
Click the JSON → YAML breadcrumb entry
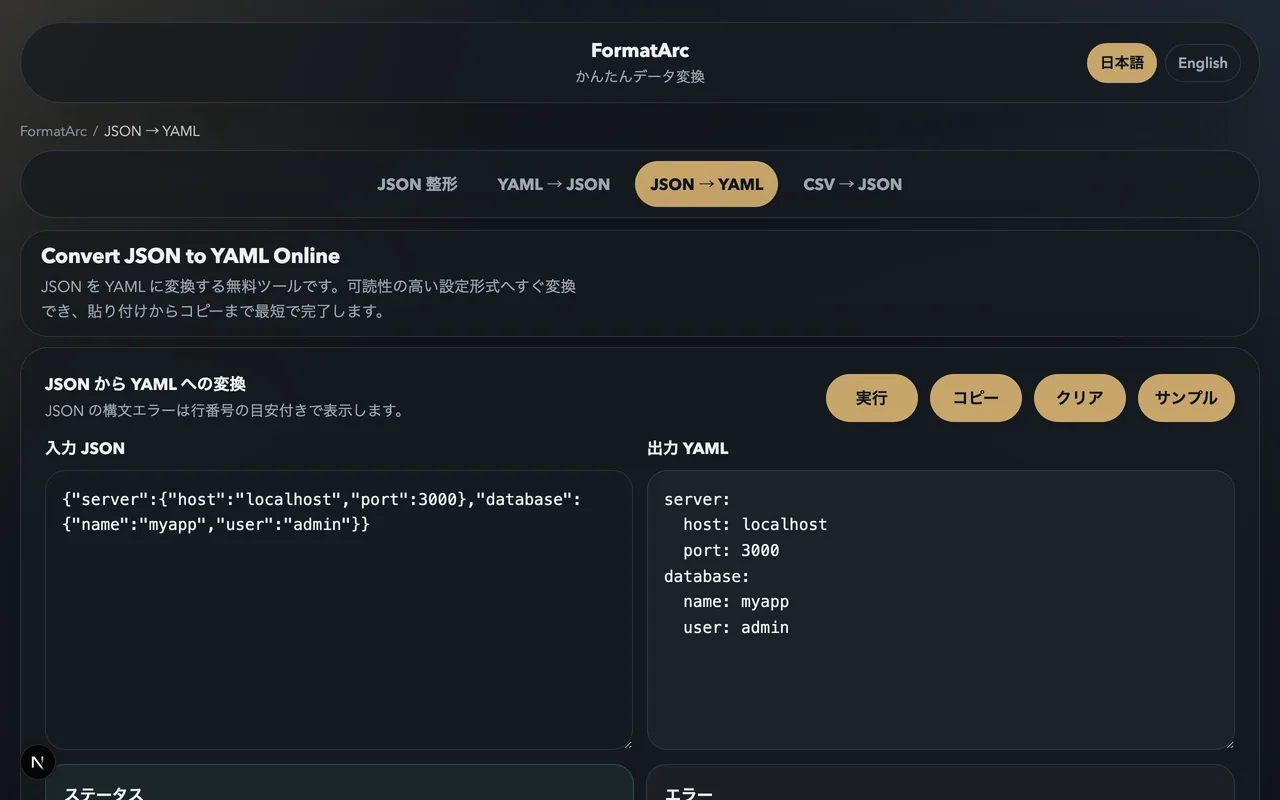coord(151,131)
